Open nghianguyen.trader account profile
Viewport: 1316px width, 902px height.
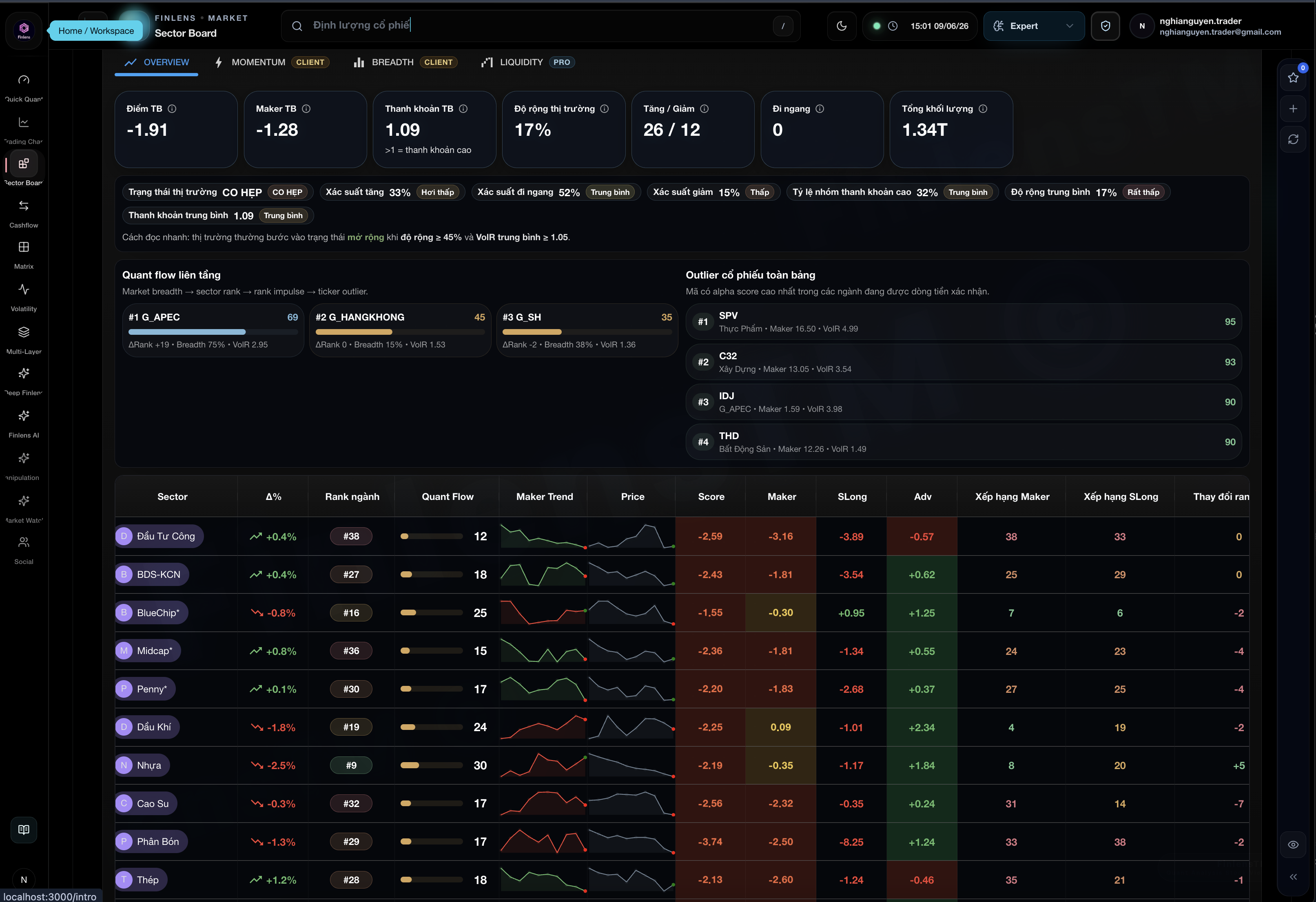(1206, 26)
